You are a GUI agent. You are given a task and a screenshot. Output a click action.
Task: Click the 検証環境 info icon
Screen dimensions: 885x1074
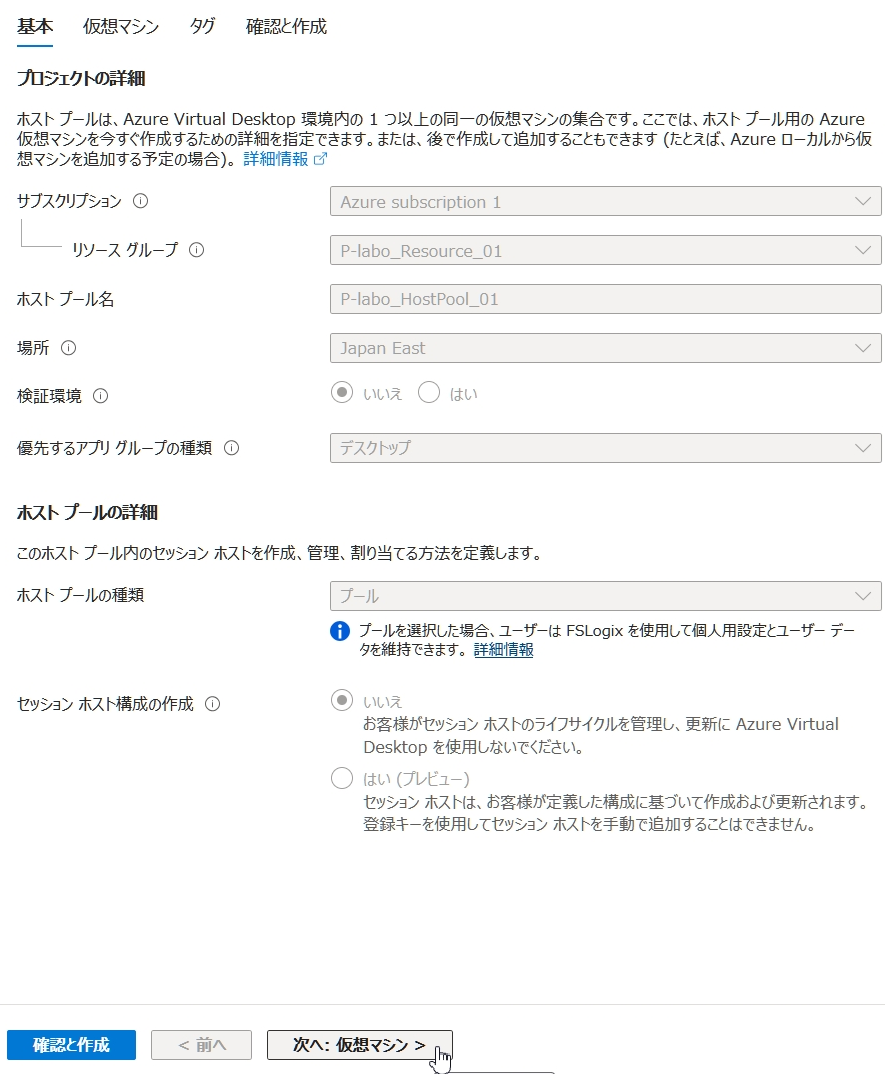pos(101,396)
